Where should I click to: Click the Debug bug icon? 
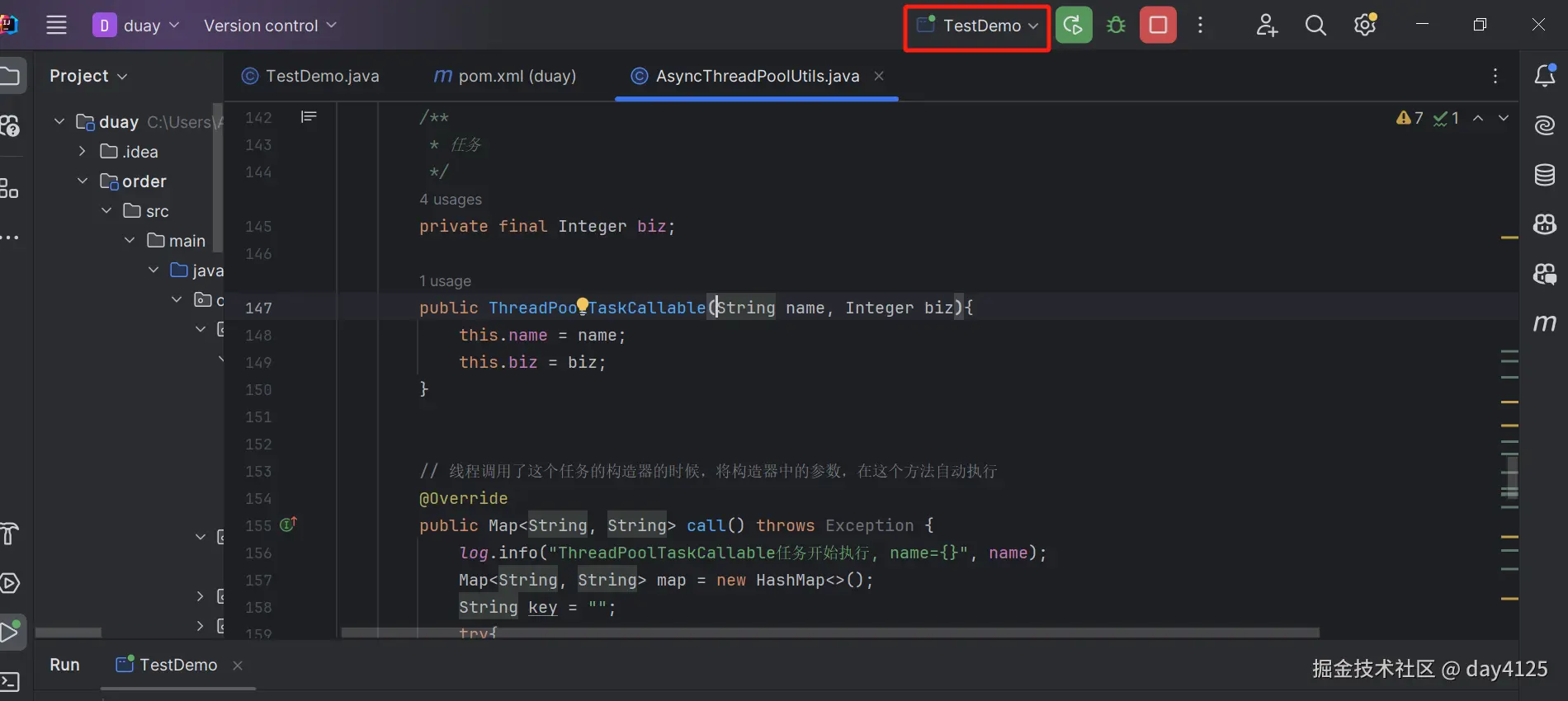[1116, 26]
